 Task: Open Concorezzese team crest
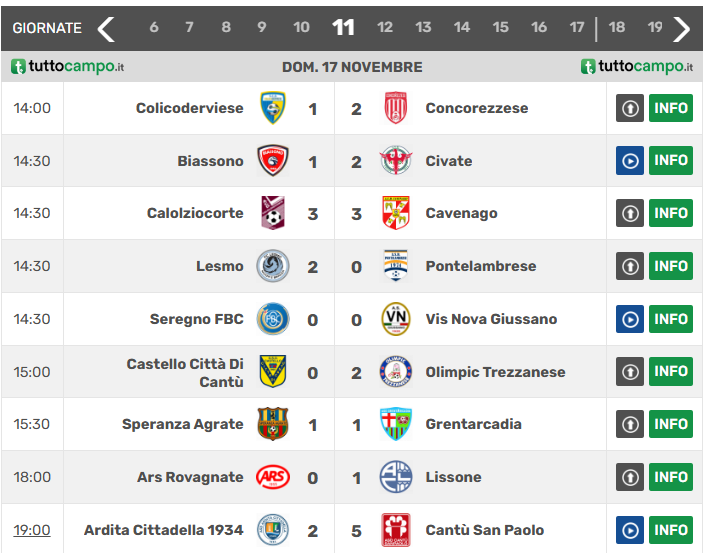pos(395,108)
